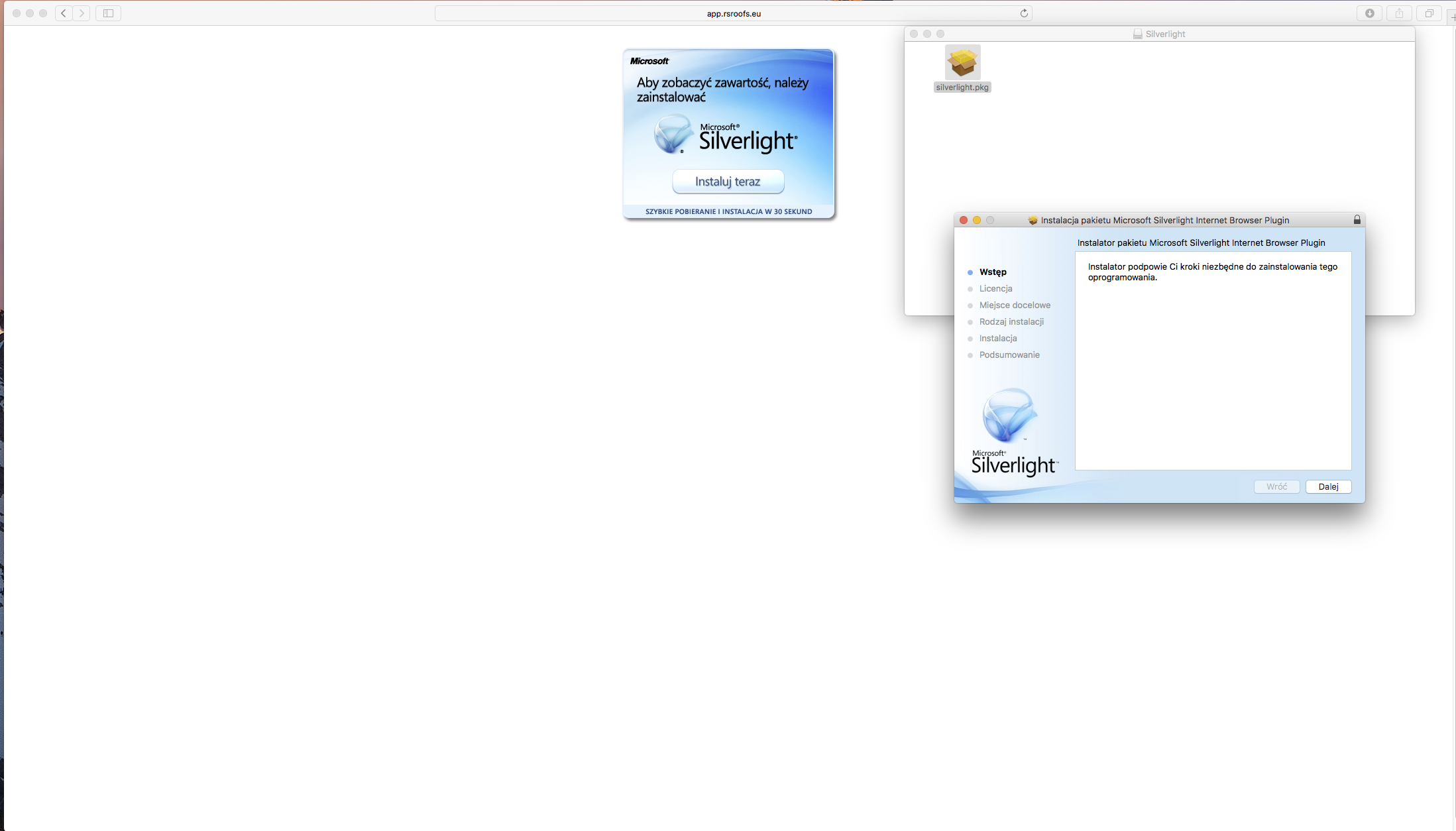Select the Miejsce docelowe step
This screenshot has height=831, width=1456.
tap(1015, 305)
